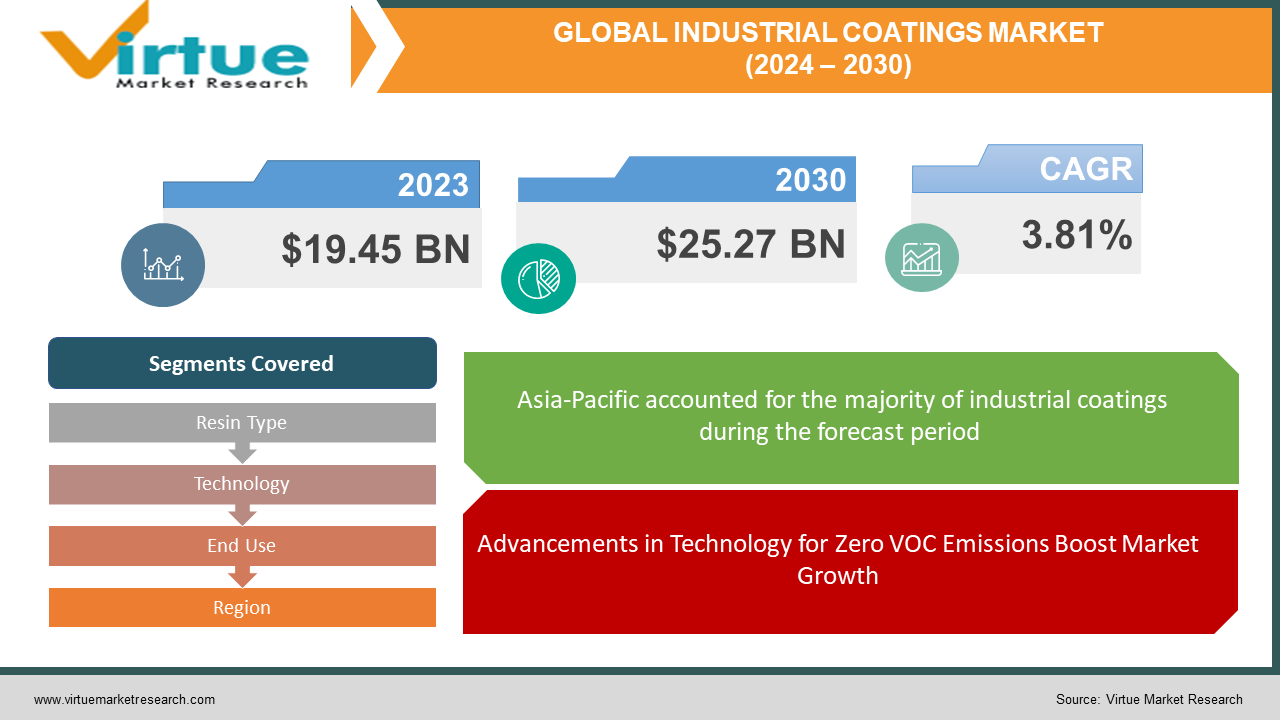
Task: Click the arrow below End Use
Action: [x=242, y=577]
